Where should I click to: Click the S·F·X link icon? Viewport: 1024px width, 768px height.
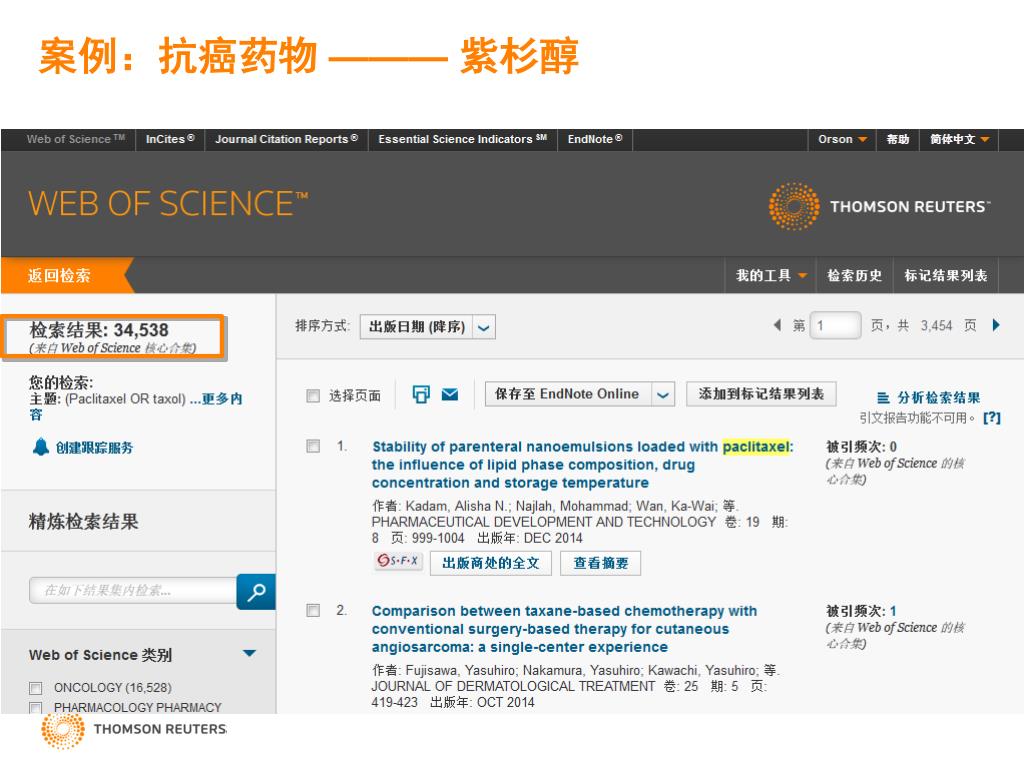(x=398, y=561)
